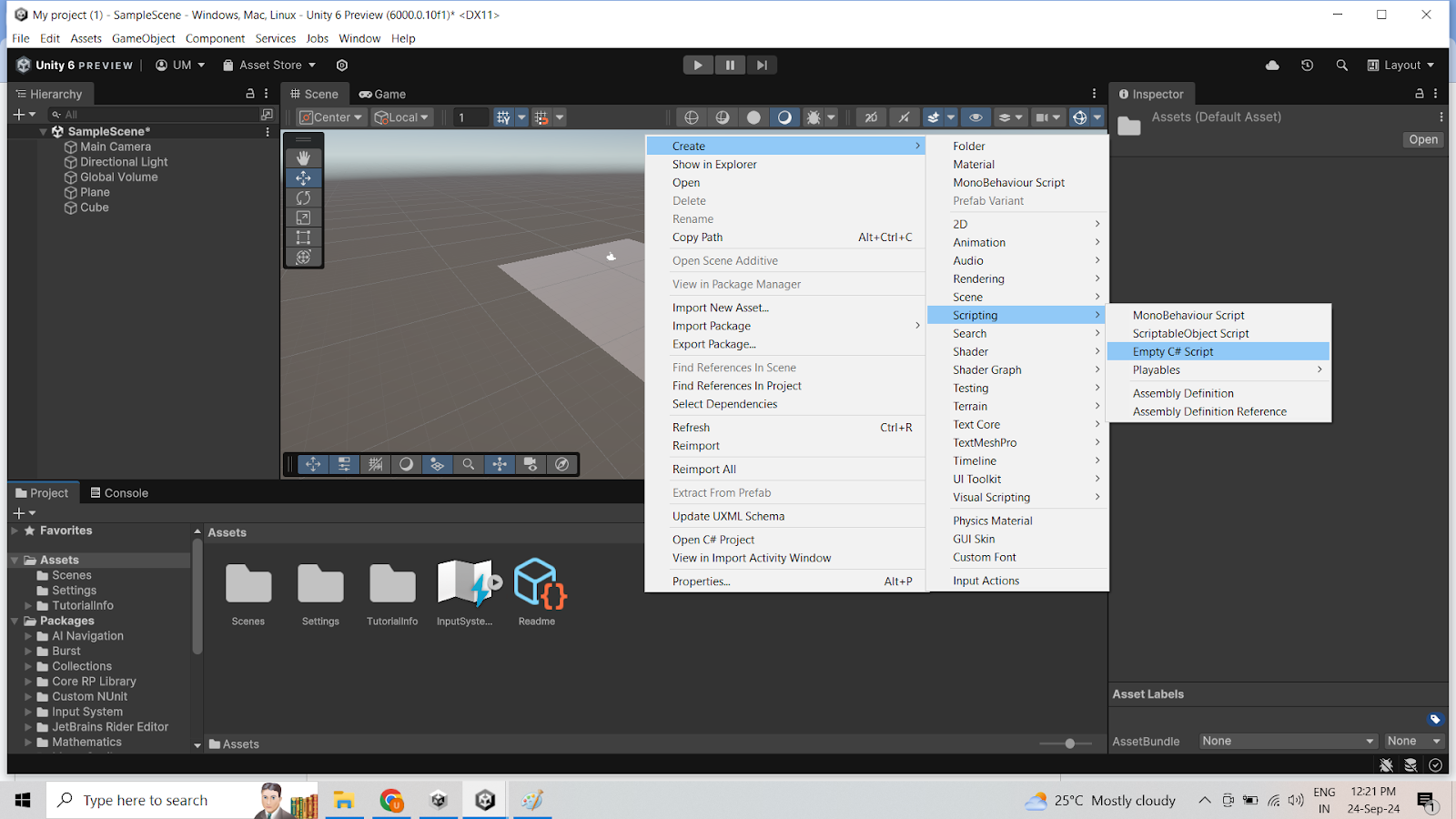This screenshot has height=819, width=1456.
Task: Open the Debug draw mode bug icon
Action: tap(814, 117)
